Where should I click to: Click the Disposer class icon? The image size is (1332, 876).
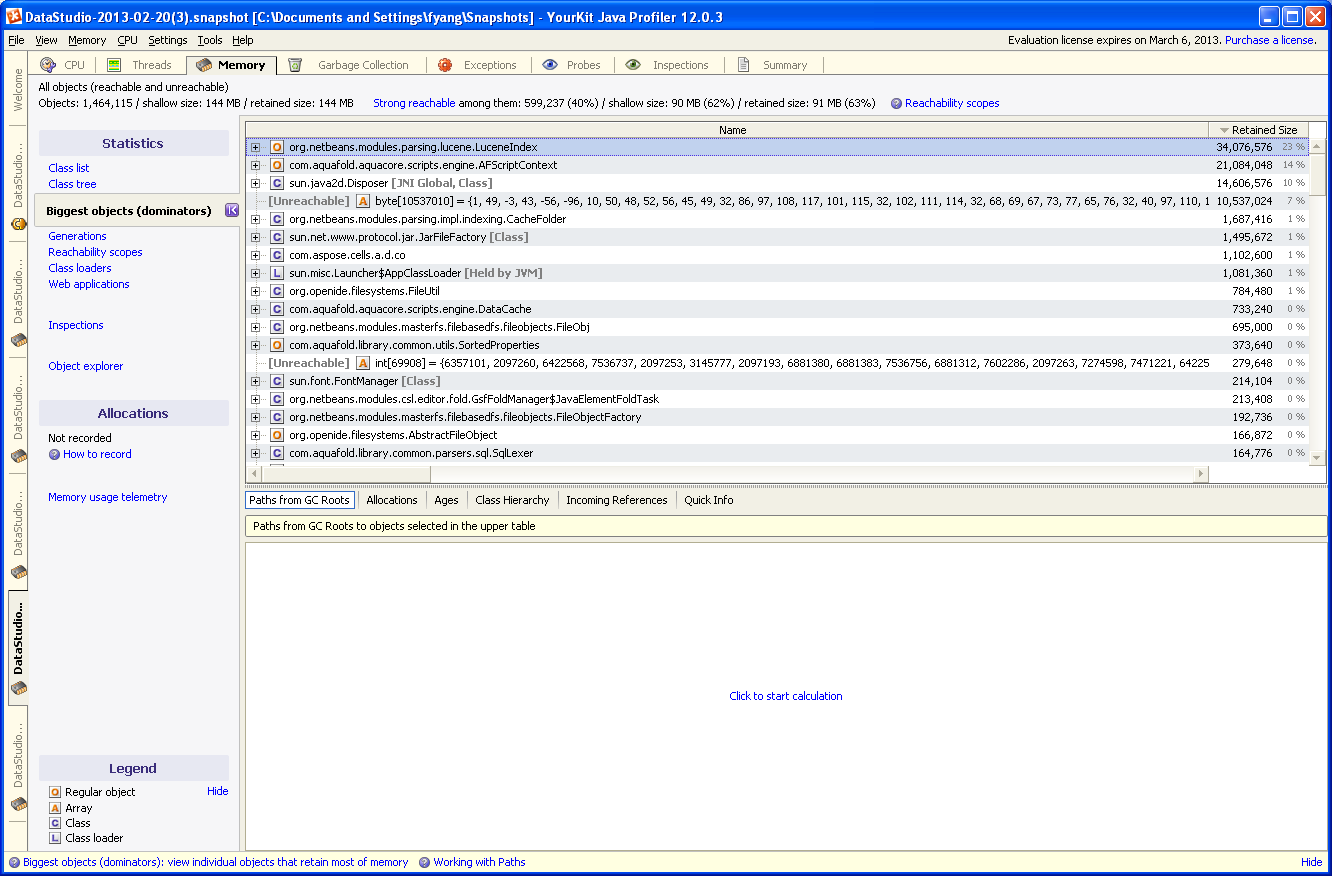click(277, 183)
